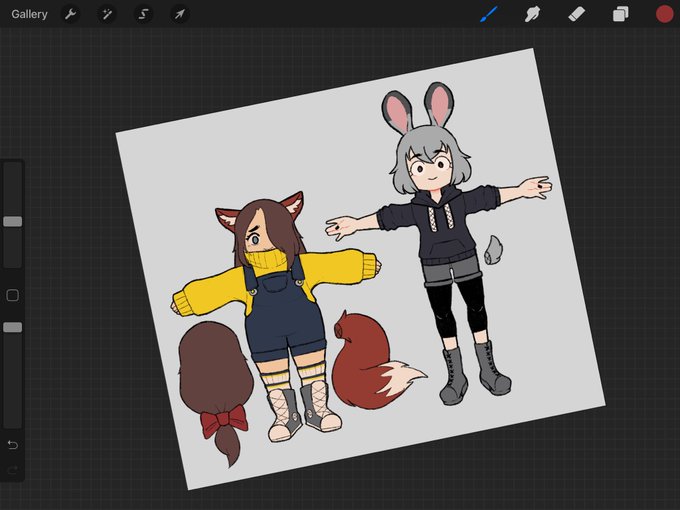The height and width of the screenshot is (510, 680).
Task: Click the brush opacity slider handle
Action: [x=13, y=327]
